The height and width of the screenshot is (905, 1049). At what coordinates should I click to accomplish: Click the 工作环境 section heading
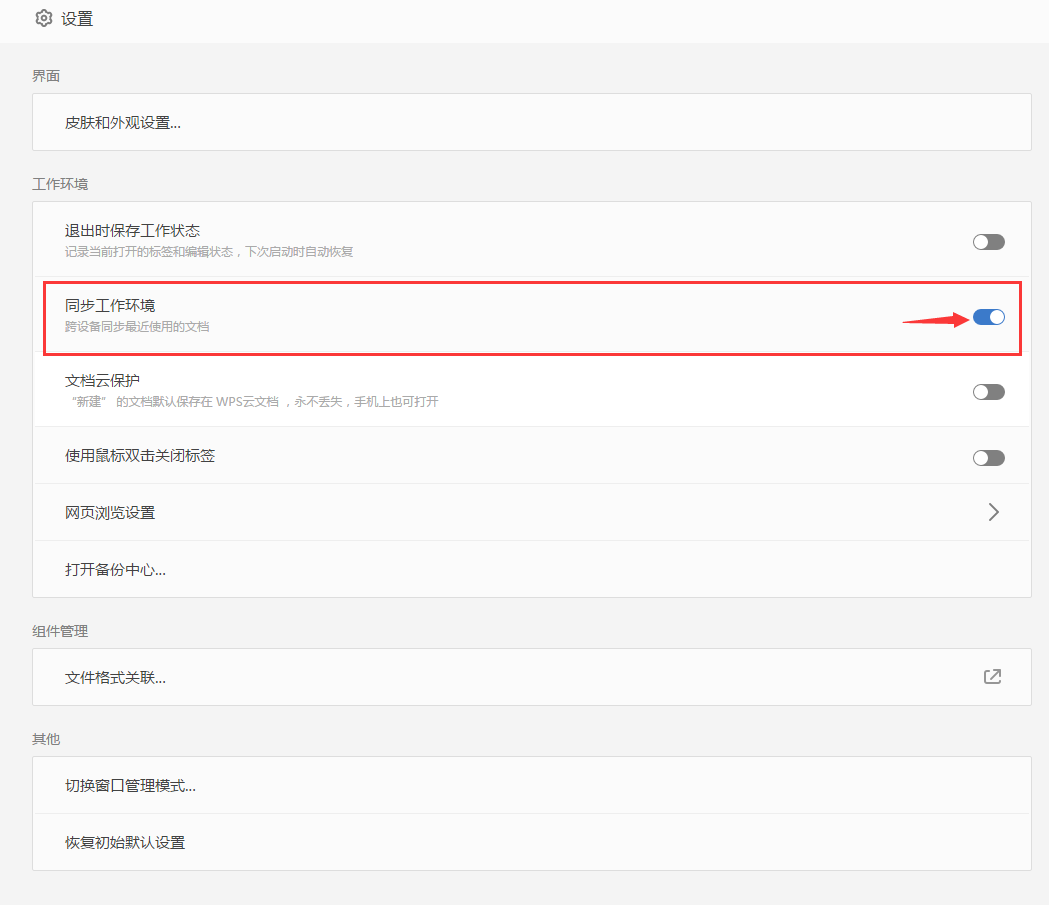(60, 184)
